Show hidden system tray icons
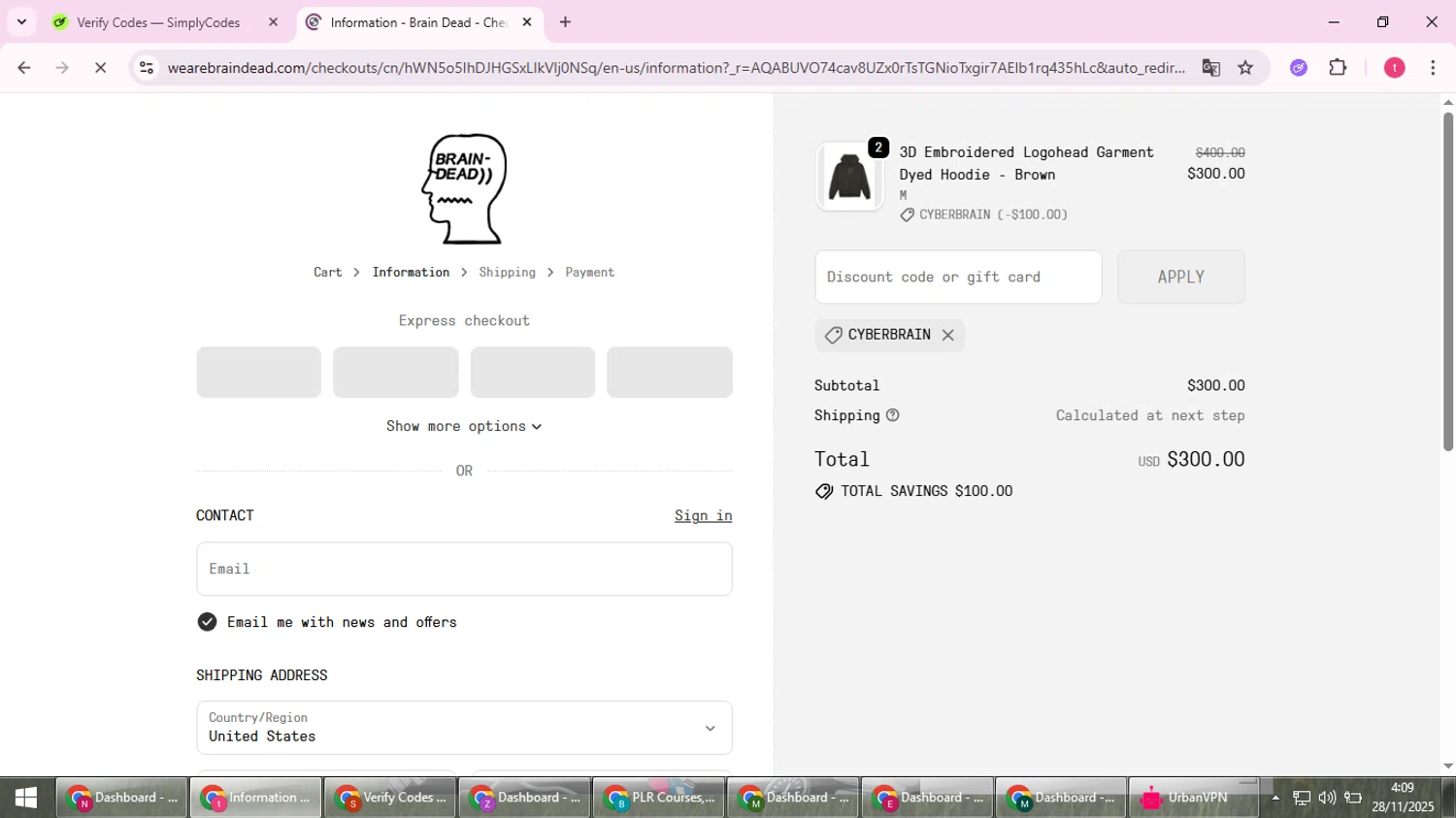Viewport: 1456px width, 818px height. coord(1275,798)
